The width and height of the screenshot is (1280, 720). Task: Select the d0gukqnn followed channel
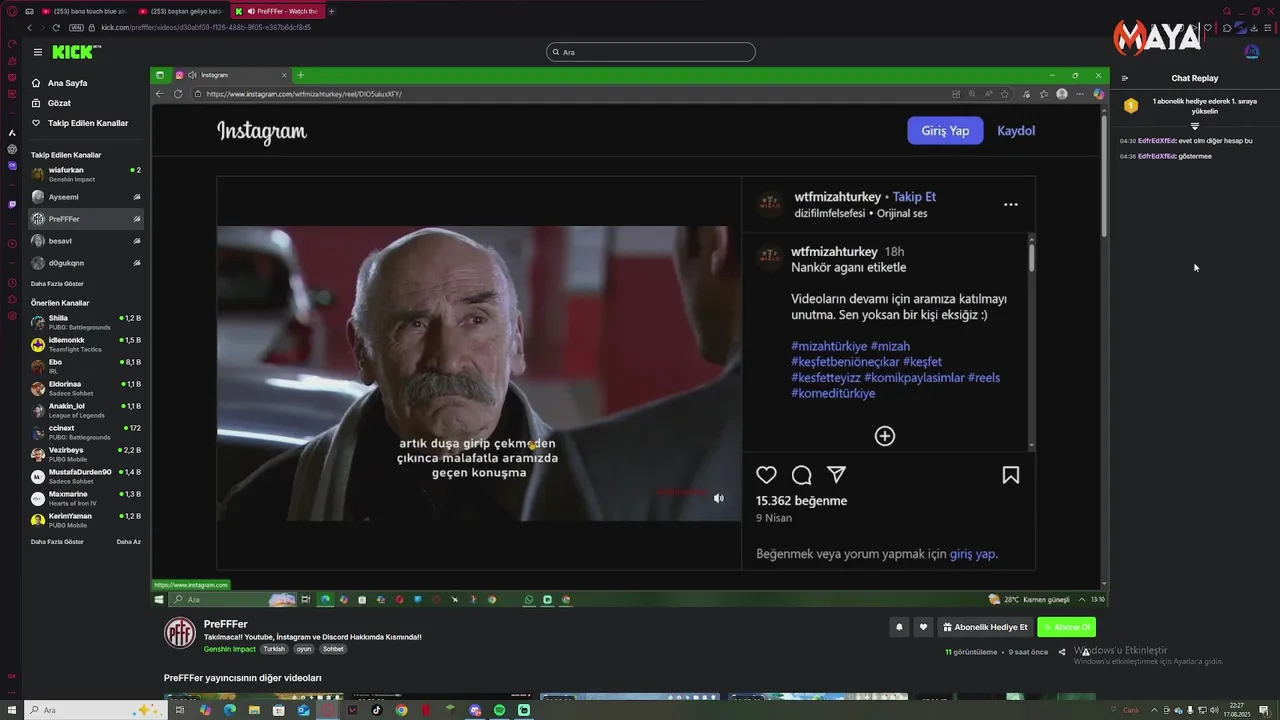pos(86,263)
